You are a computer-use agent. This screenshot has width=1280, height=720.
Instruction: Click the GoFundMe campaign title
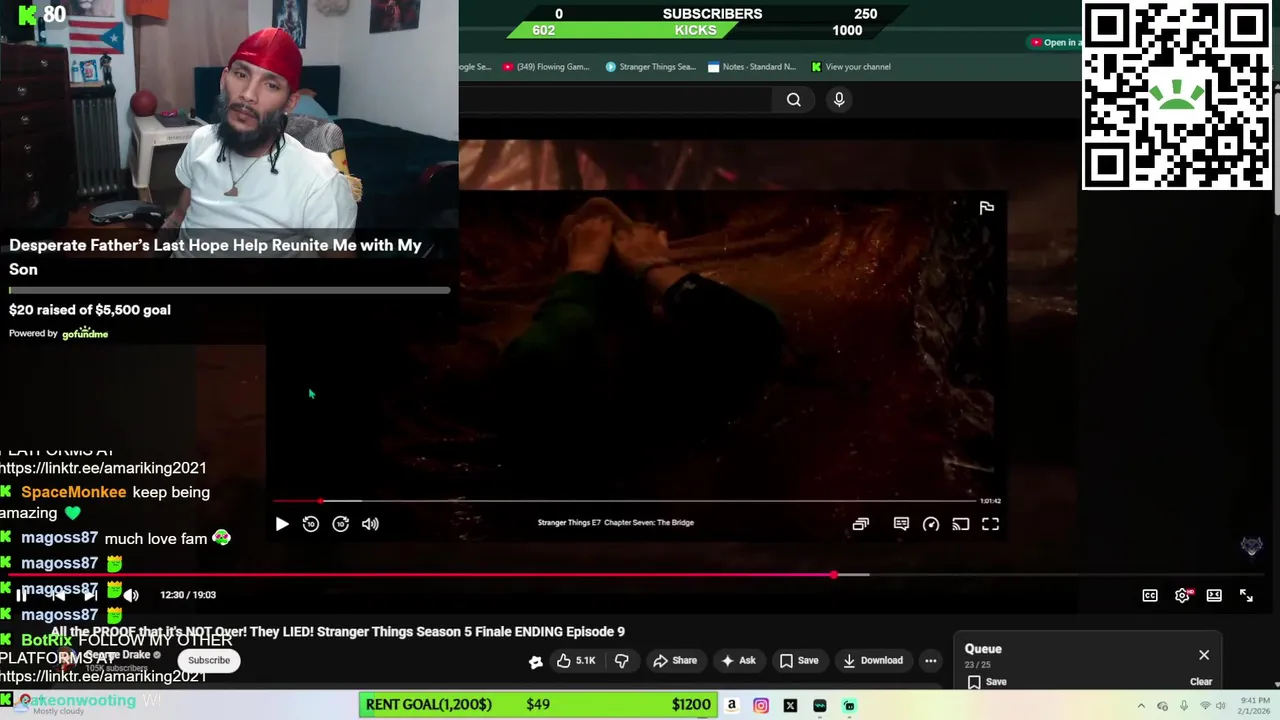[x=215, y=257]
